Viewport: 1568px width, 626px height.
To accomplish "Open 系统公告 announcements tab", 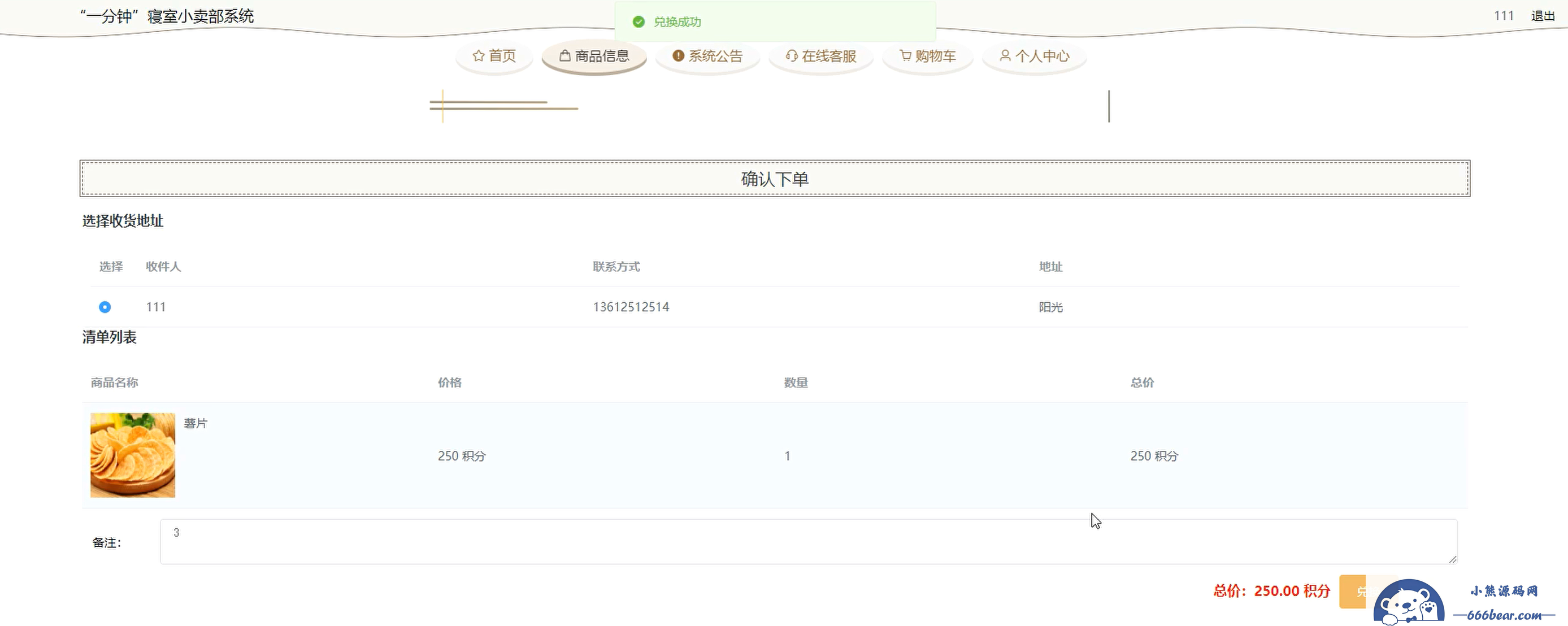I will pyautogui.click(x=707, y=56).
